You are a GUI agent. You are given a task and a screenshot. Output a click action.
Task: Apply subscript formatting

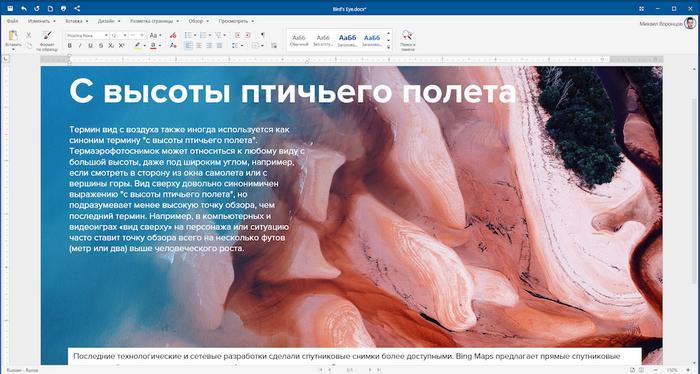111,46
